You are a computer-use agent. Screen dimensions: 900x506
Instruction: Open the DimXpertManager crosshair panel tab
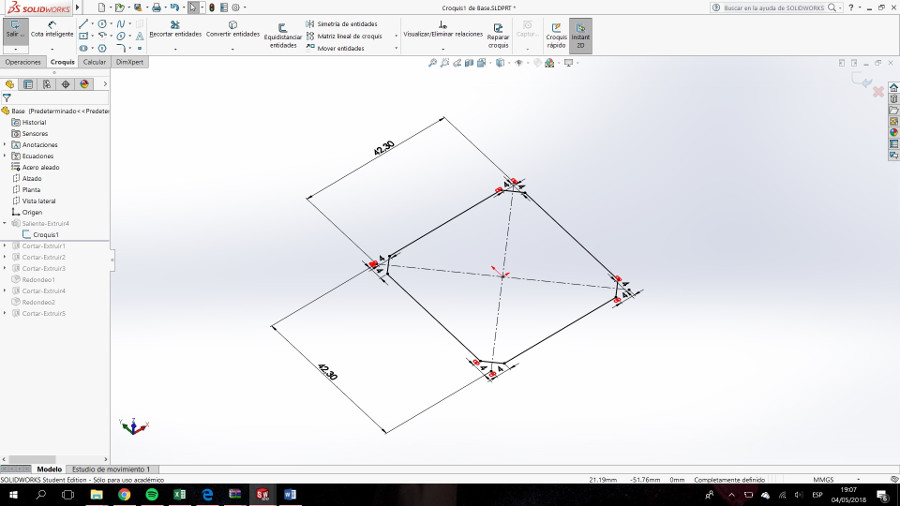pos(65,84)
